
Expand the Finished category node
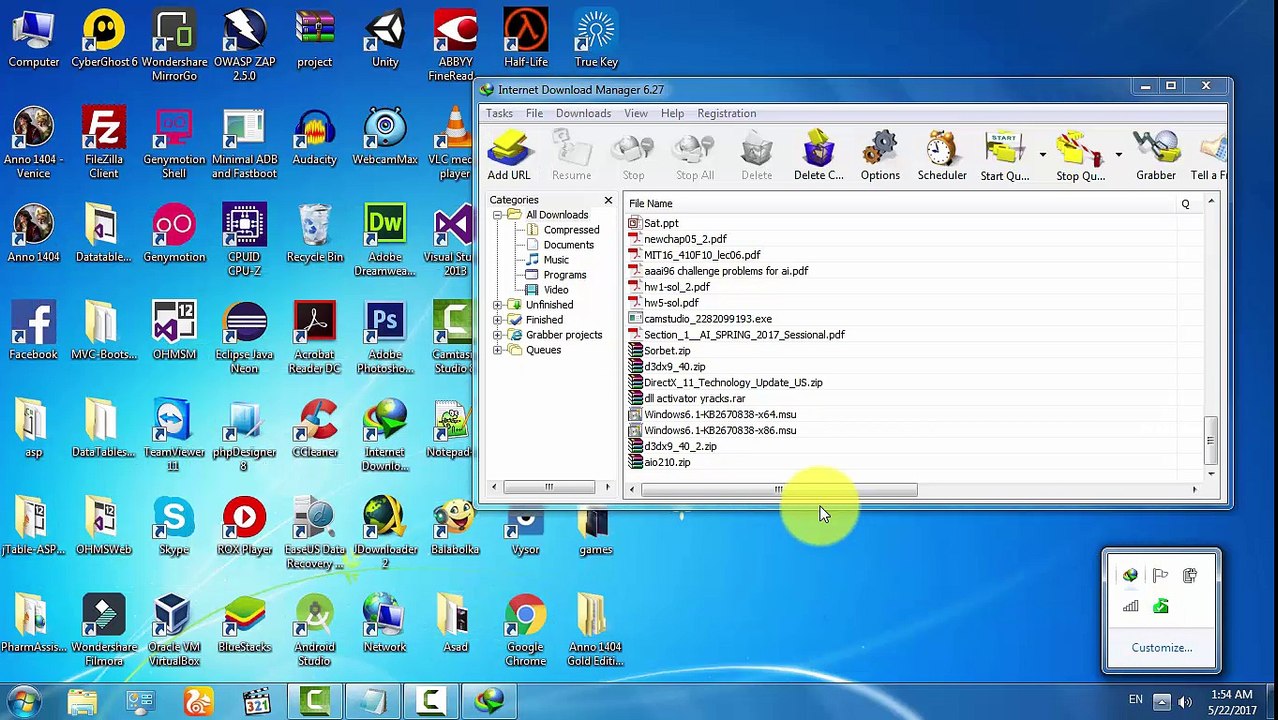click(x=498, y=320)
